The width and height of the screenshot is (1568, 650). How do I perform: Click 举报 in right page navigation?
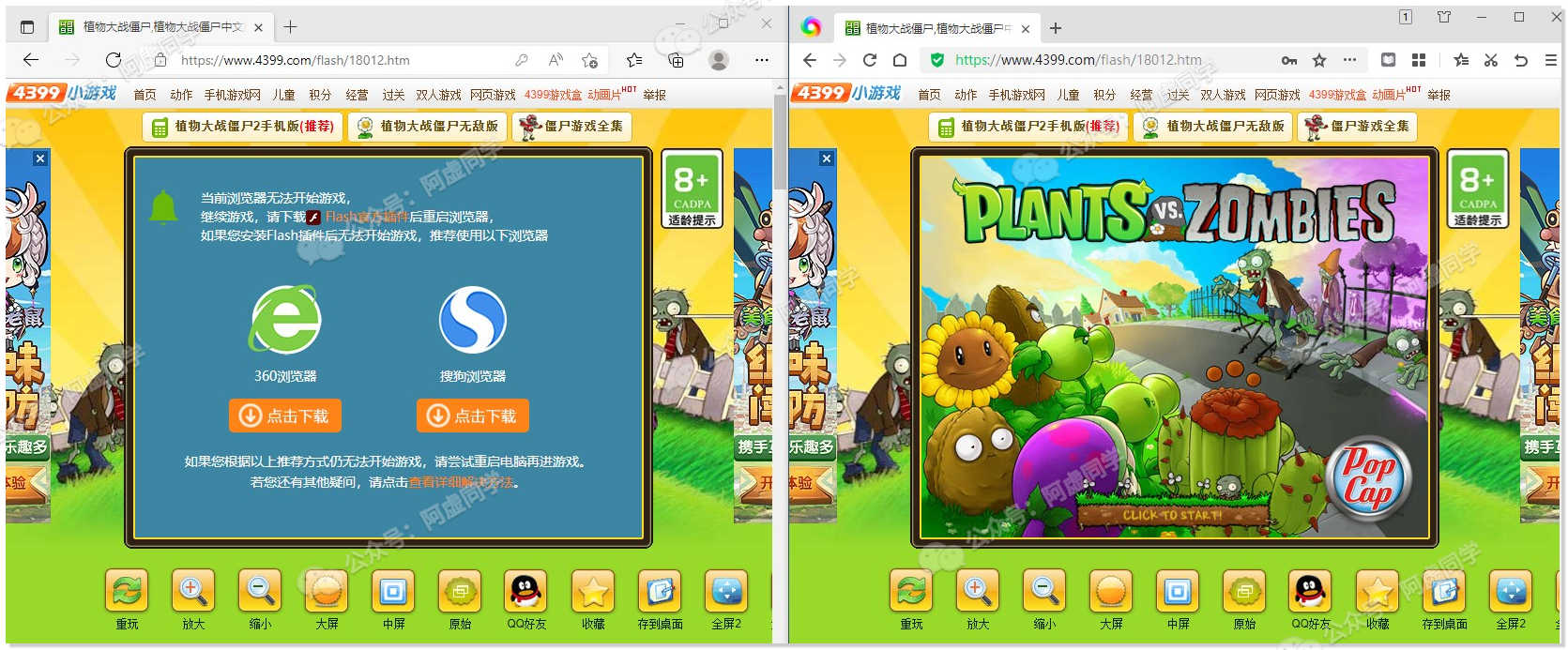tap(1439, 95)
